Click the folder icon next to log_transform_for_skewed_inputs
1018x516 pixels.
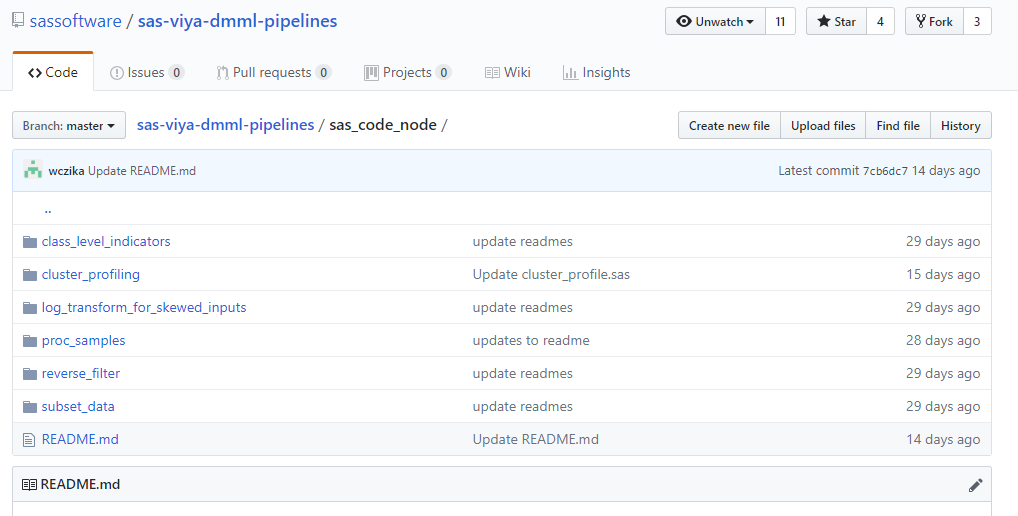click(29, 308)
